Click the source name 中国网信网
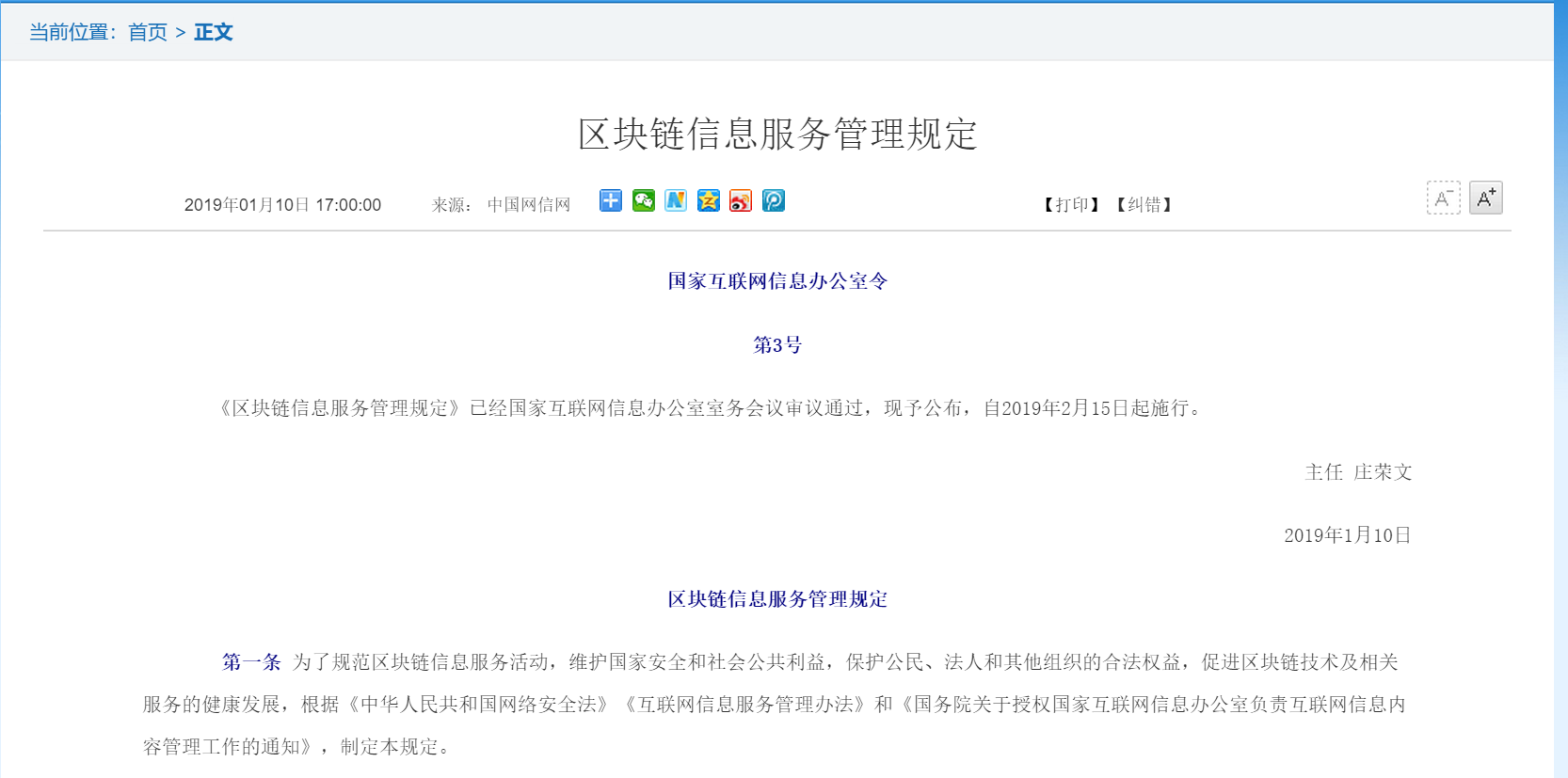Image resolution: width=1568 pixels, height=778 pixels. click(x=529, y=205)
